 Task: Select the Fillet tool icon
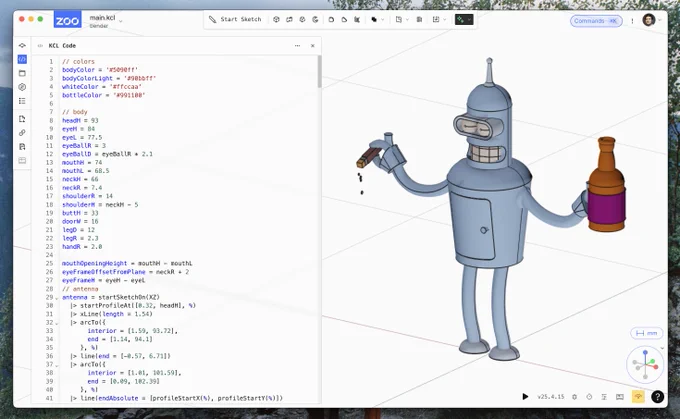tap(331, 20)
